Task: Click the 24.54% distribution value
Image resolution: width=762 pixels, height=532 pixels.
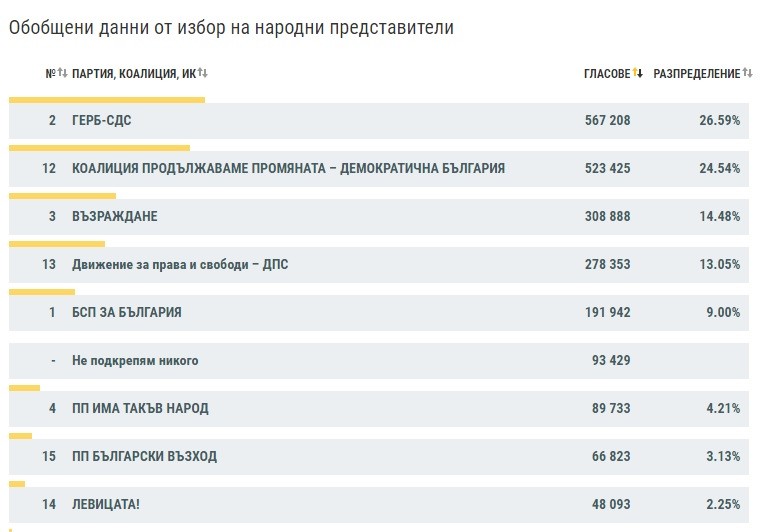Action: [720, 168]
